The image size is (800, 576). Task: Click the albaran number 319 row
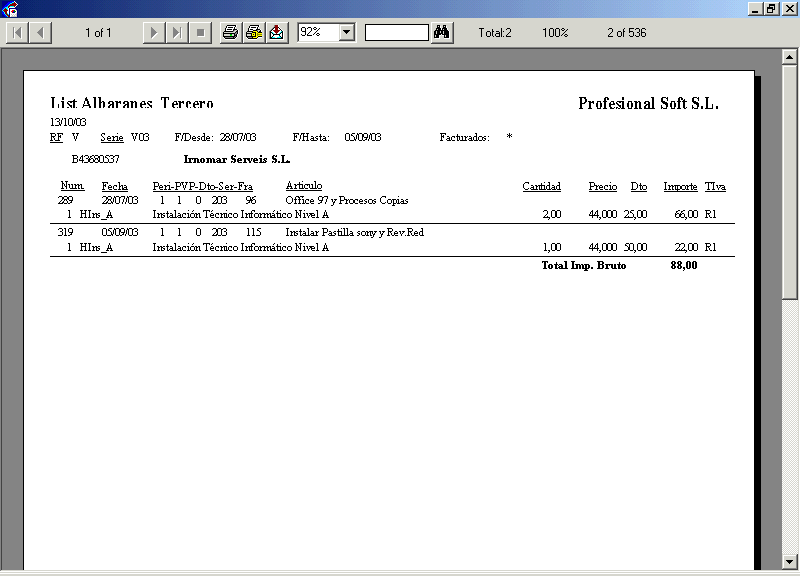tap(66, 232)
